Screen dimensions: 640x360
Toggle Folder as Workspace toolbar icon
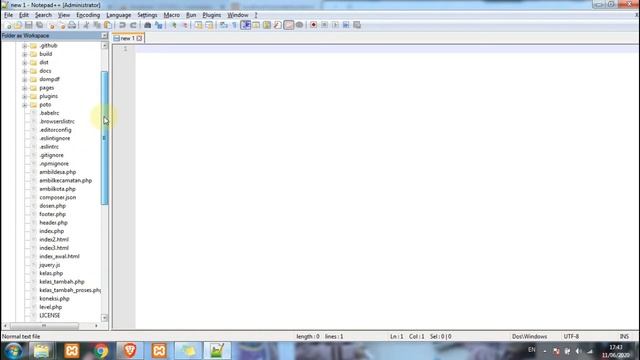[x=289, y=25]
